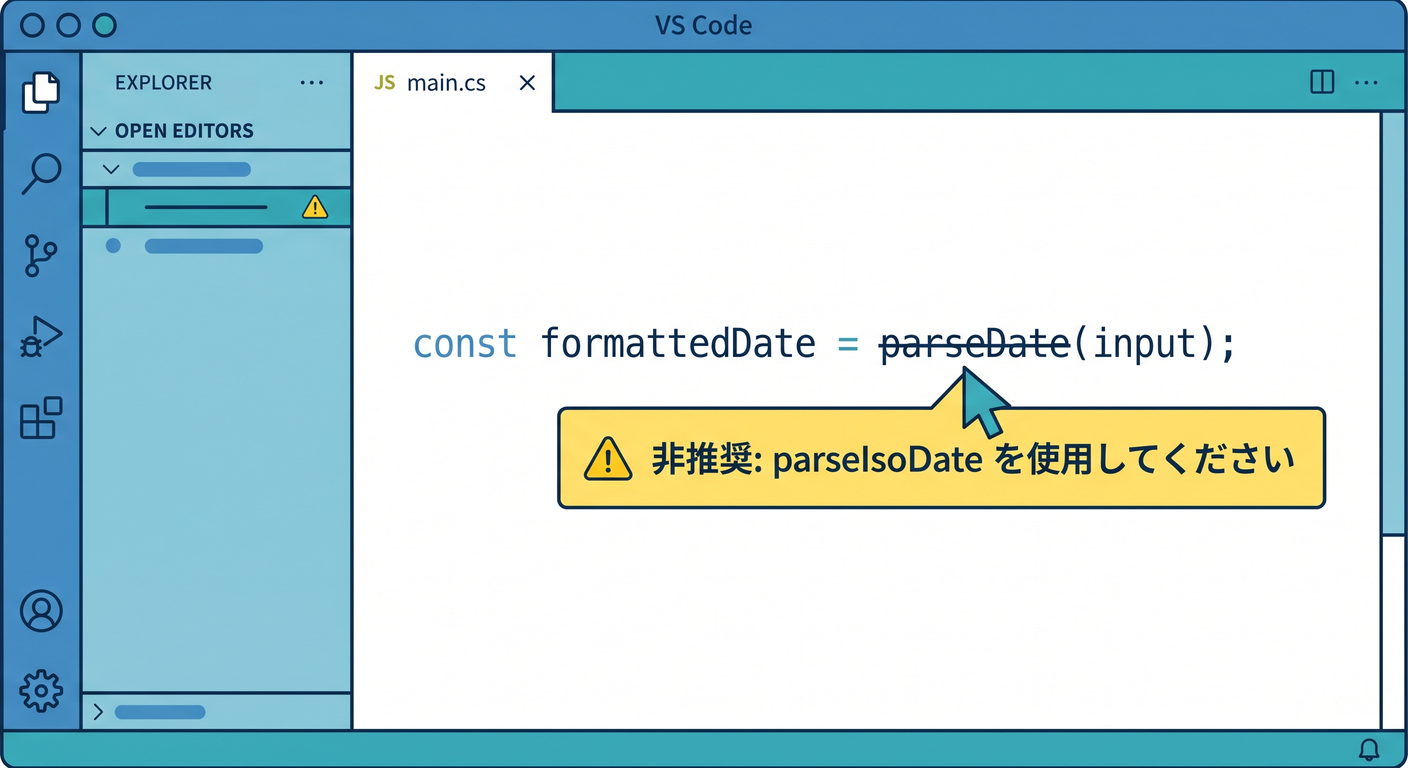Click the notifications bell in status bar

coord(1369,749)
